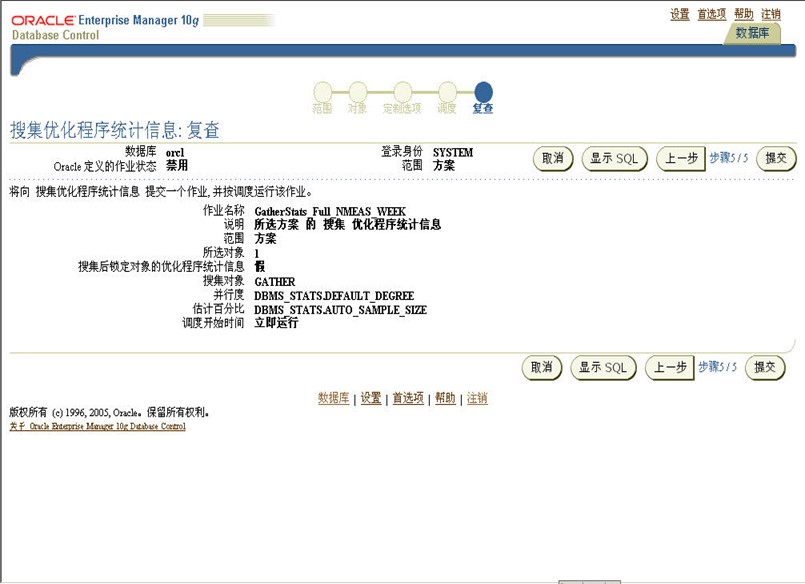
Task: Open 关于 Oracle Enterprise Manager footer link
Action: [97, 426]
